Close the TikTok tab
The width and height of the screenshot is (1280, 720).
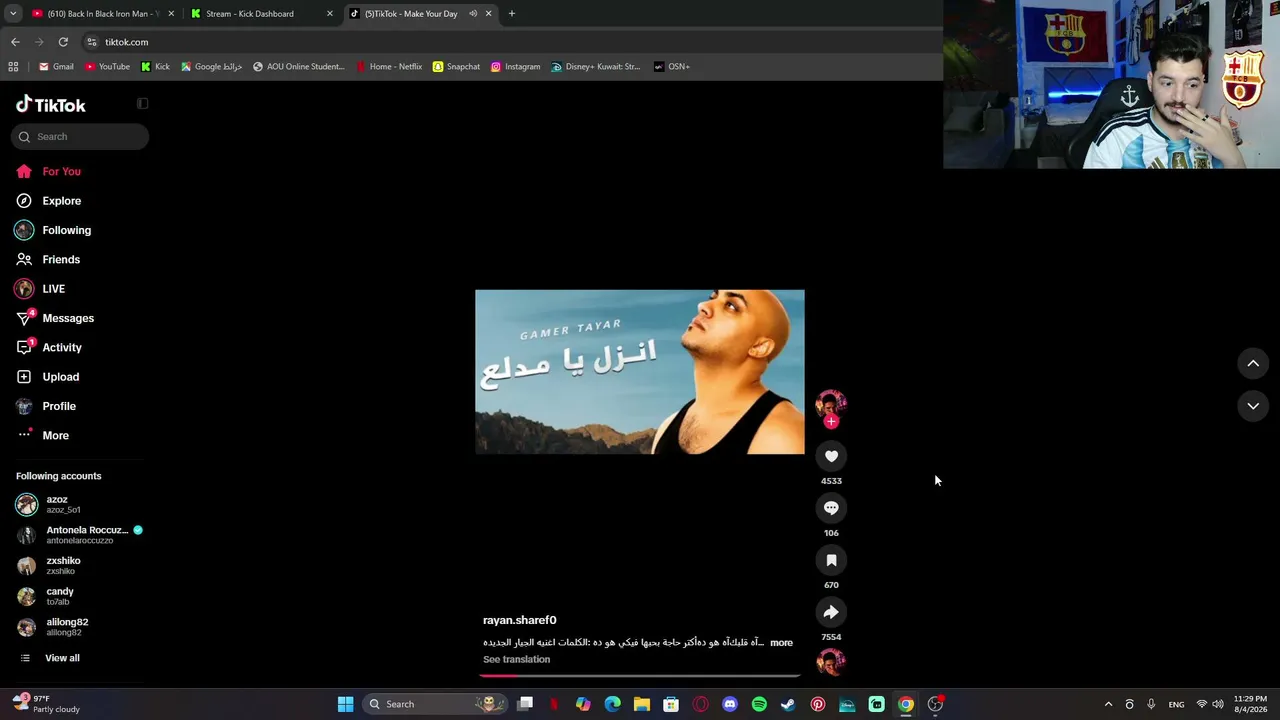pos(489,14)
